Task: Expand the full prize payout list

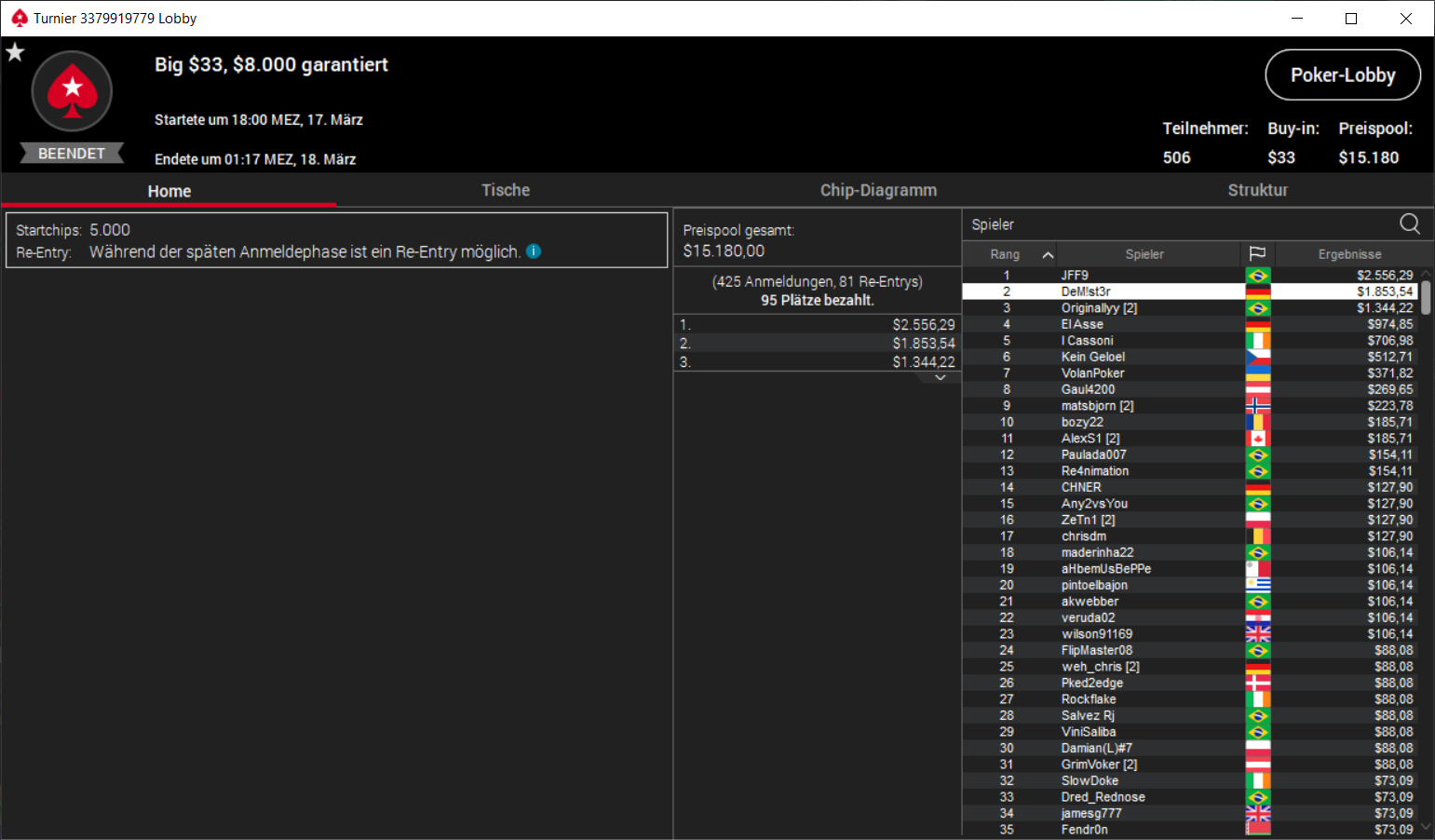Action: [941, 377]
